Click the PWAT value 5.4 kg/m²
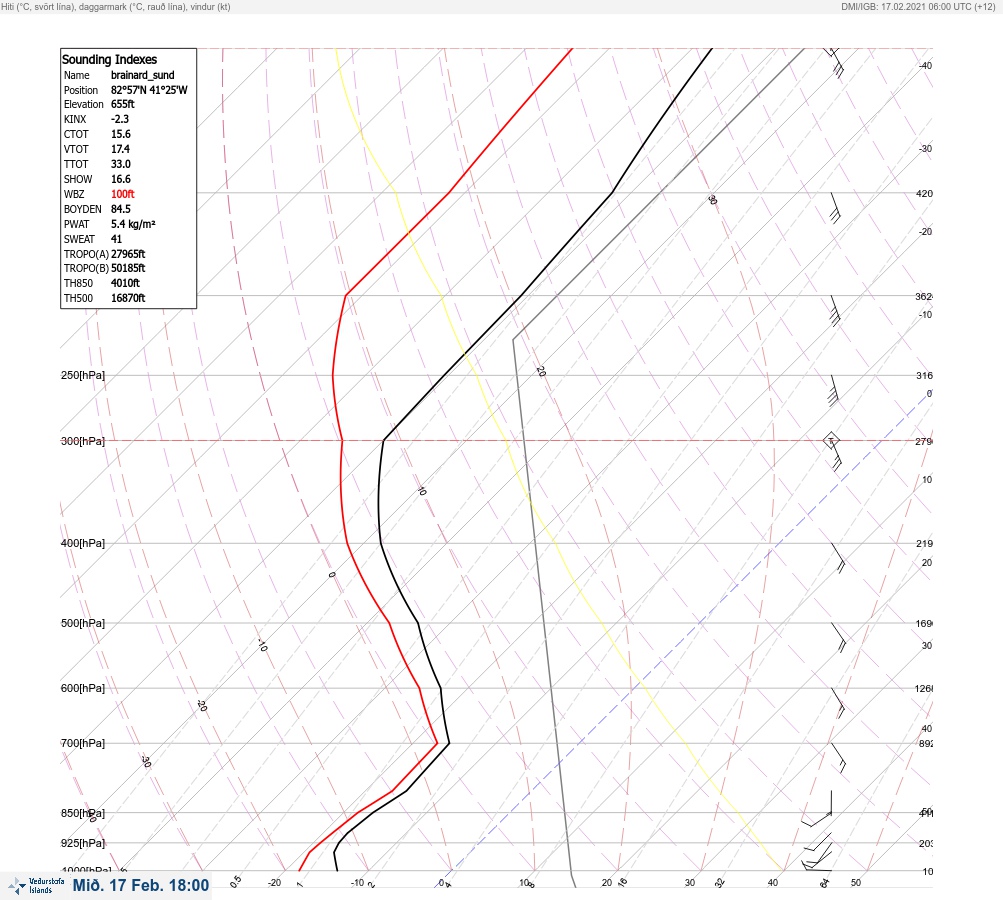Screen dimensions: 1003x900 click(133, 224)
